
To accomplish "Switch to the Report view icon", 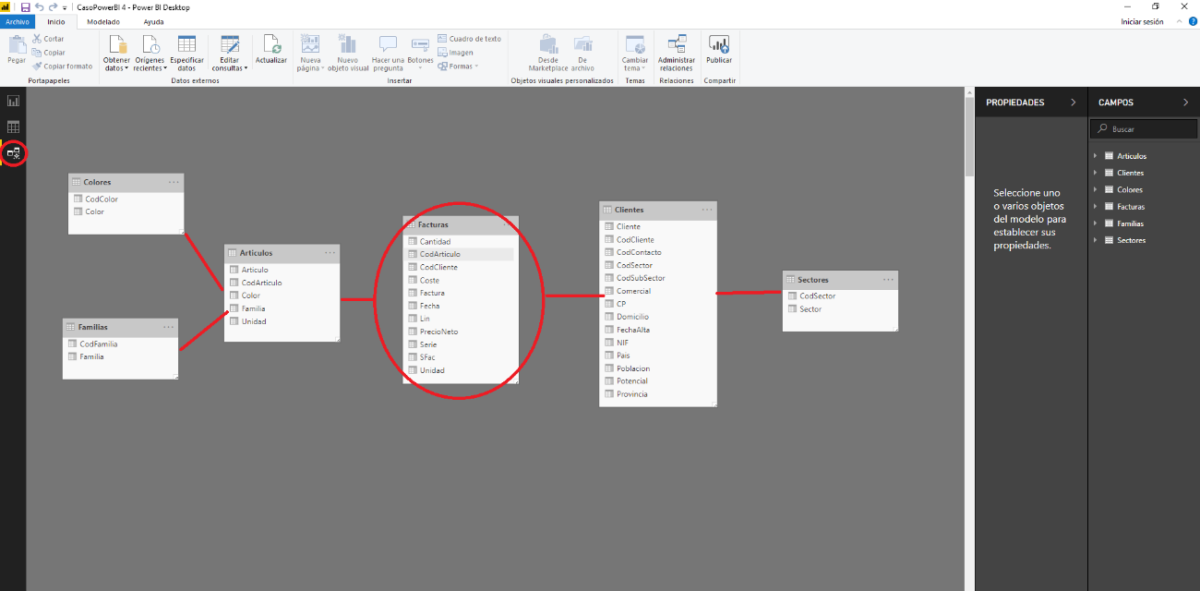I will [13, 101].
